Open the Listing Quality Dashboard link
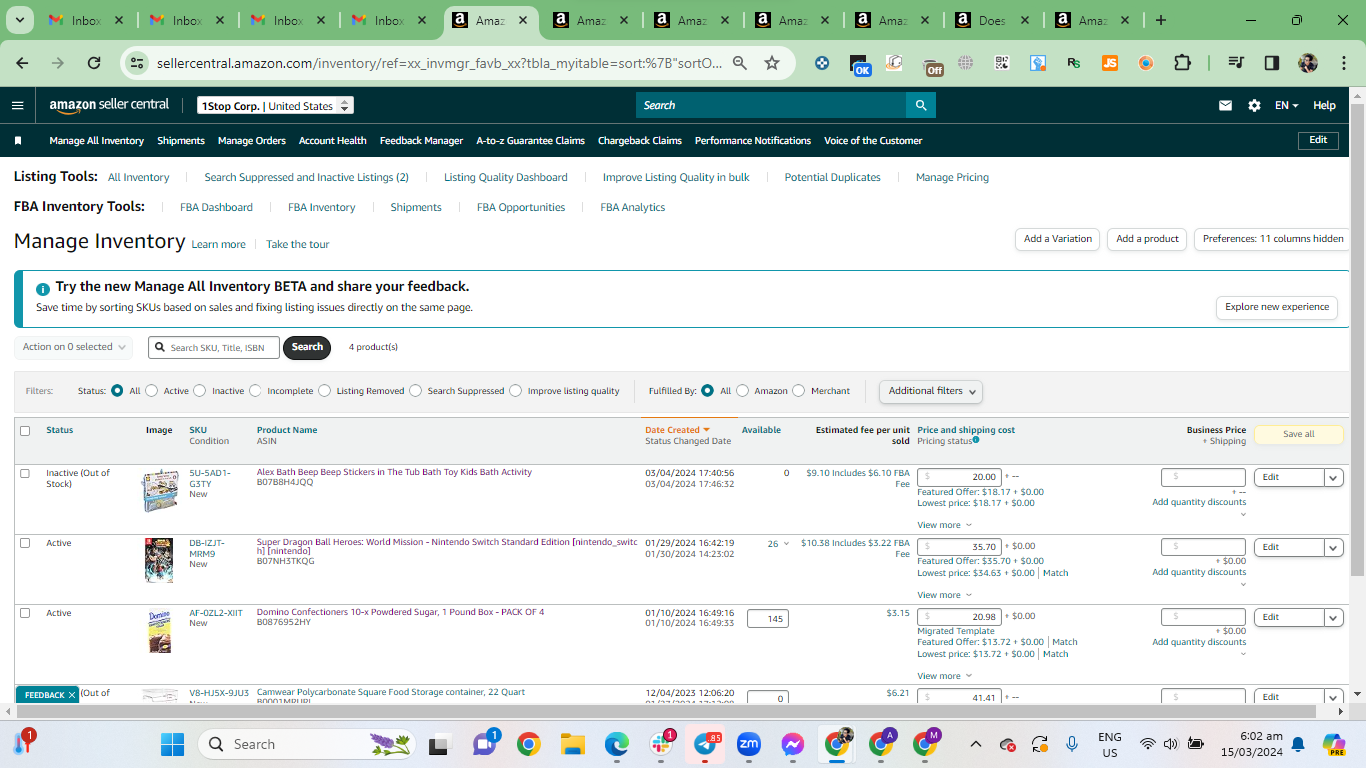 pyautogui.click(x=506, y=177)
